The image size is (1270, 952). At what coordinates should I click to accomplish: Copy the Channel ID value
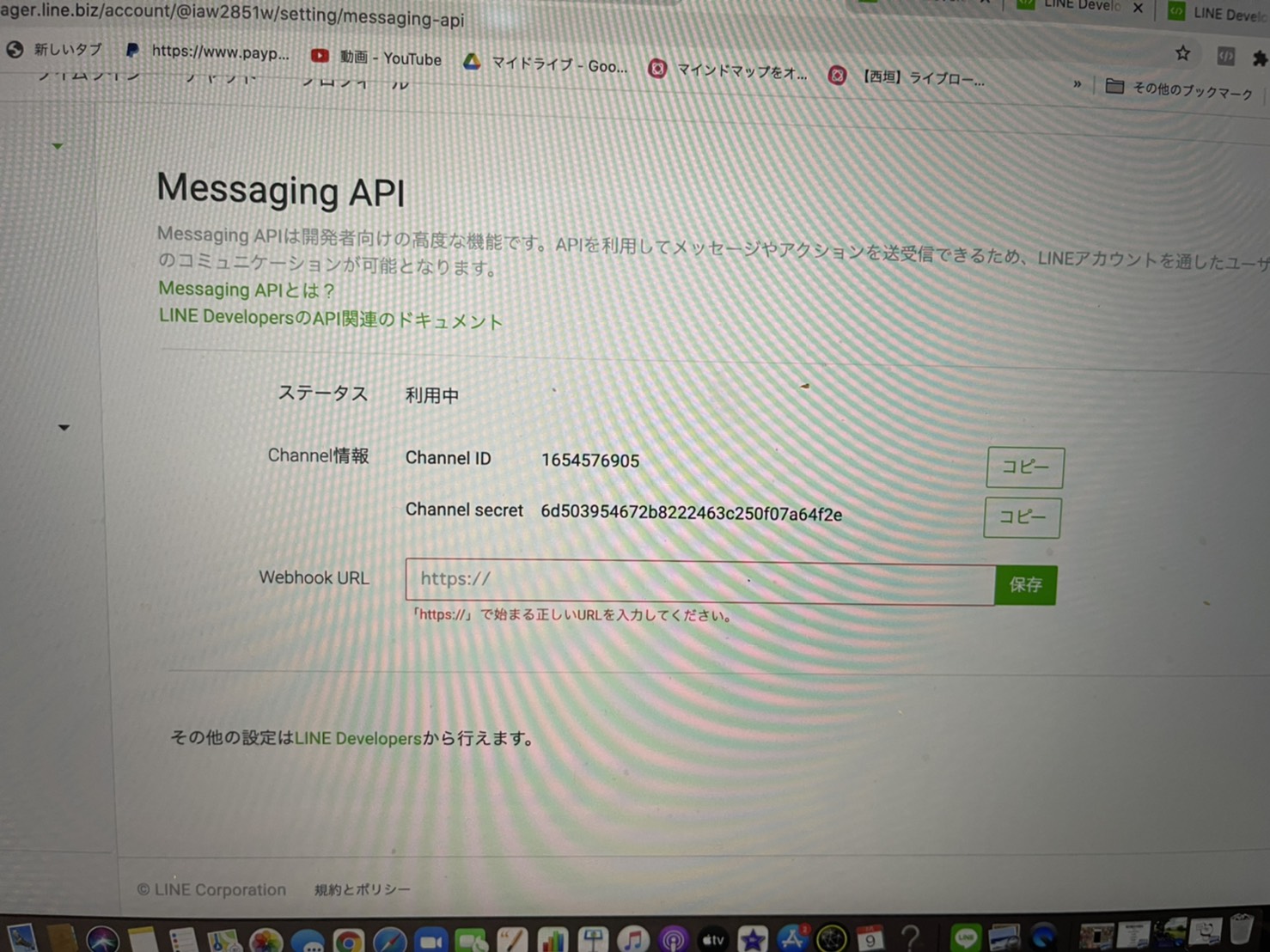pos(1025,467)
